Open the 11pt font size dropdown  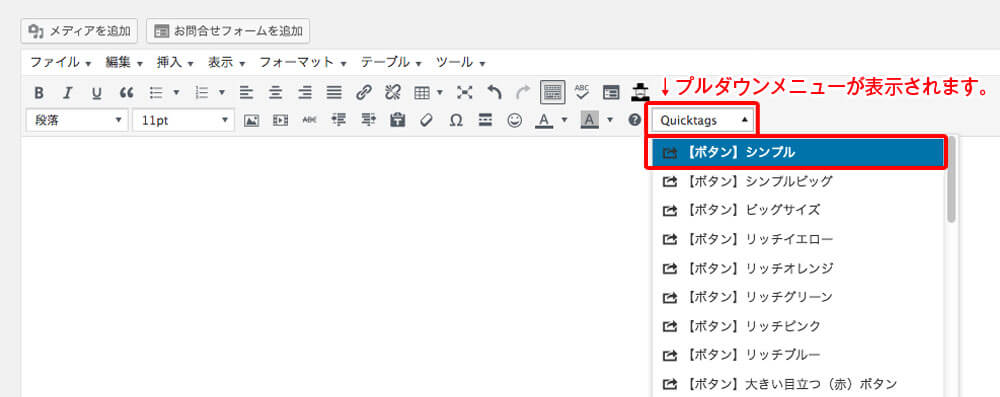pyautogui.click(x=184, y=120)
